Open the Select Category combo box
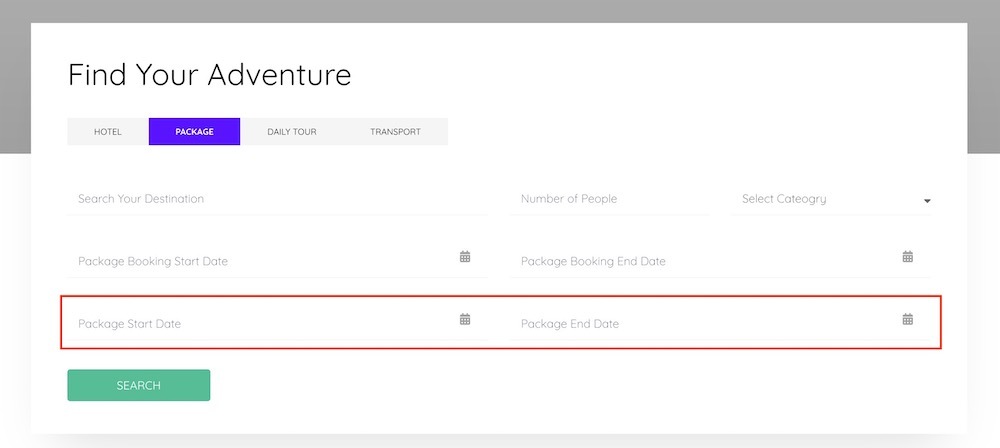The height and width of the screenshot is (448, 1000). (x=830, y=199)
